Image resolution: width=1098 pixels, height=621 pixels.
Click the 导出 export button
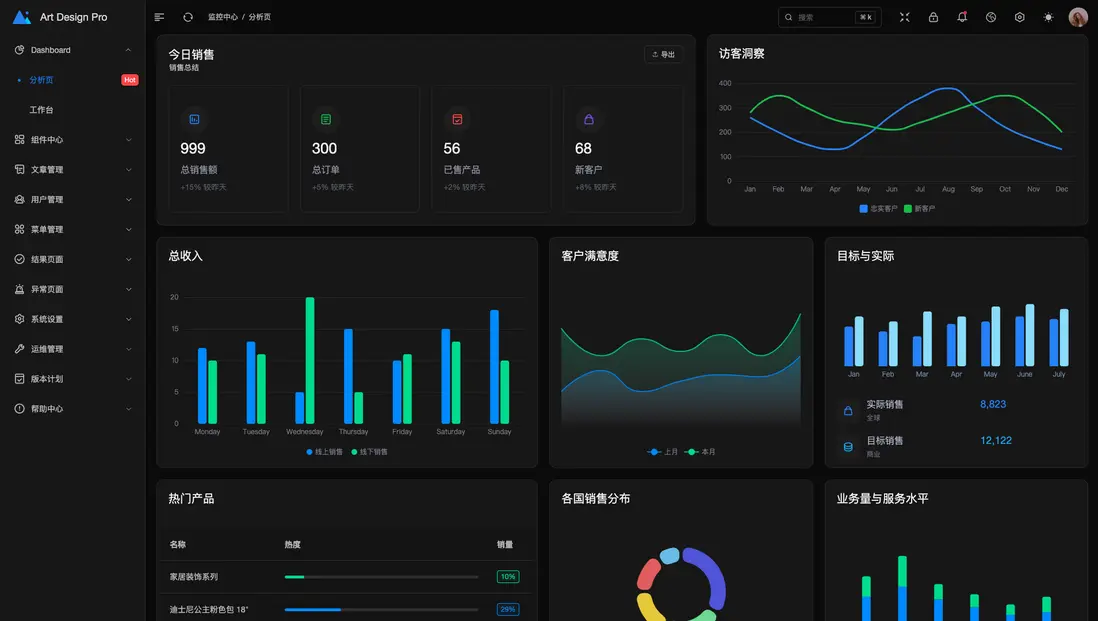coord(663,55)
